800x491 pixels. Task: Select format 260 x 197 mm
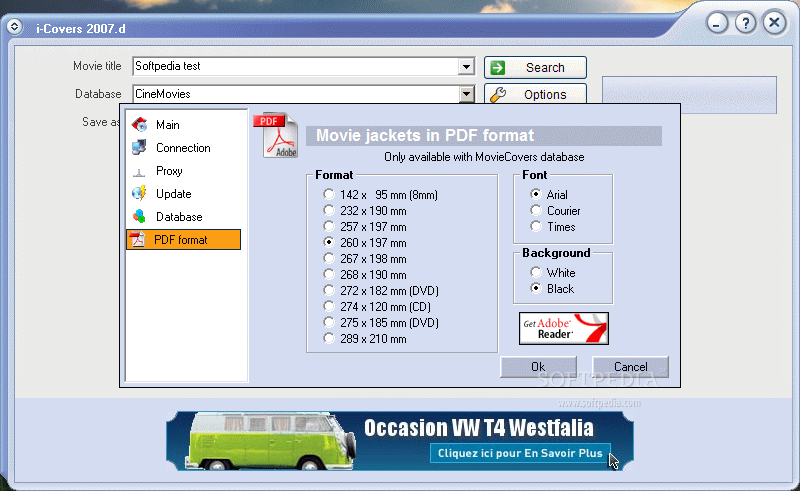pos(365,242)
